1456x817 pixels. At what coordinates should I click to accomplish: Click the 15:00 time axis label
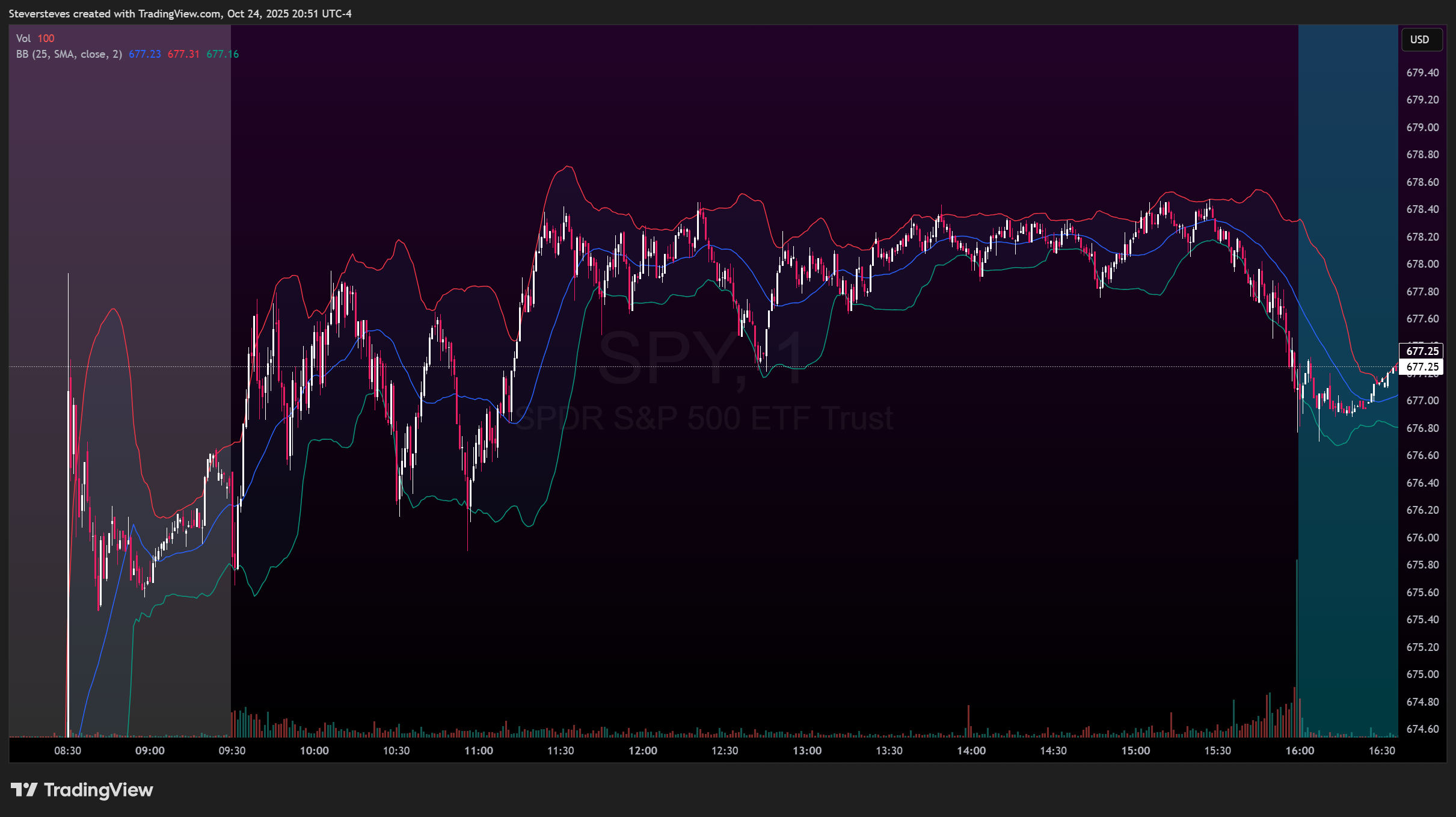[x=1135, y=750]
